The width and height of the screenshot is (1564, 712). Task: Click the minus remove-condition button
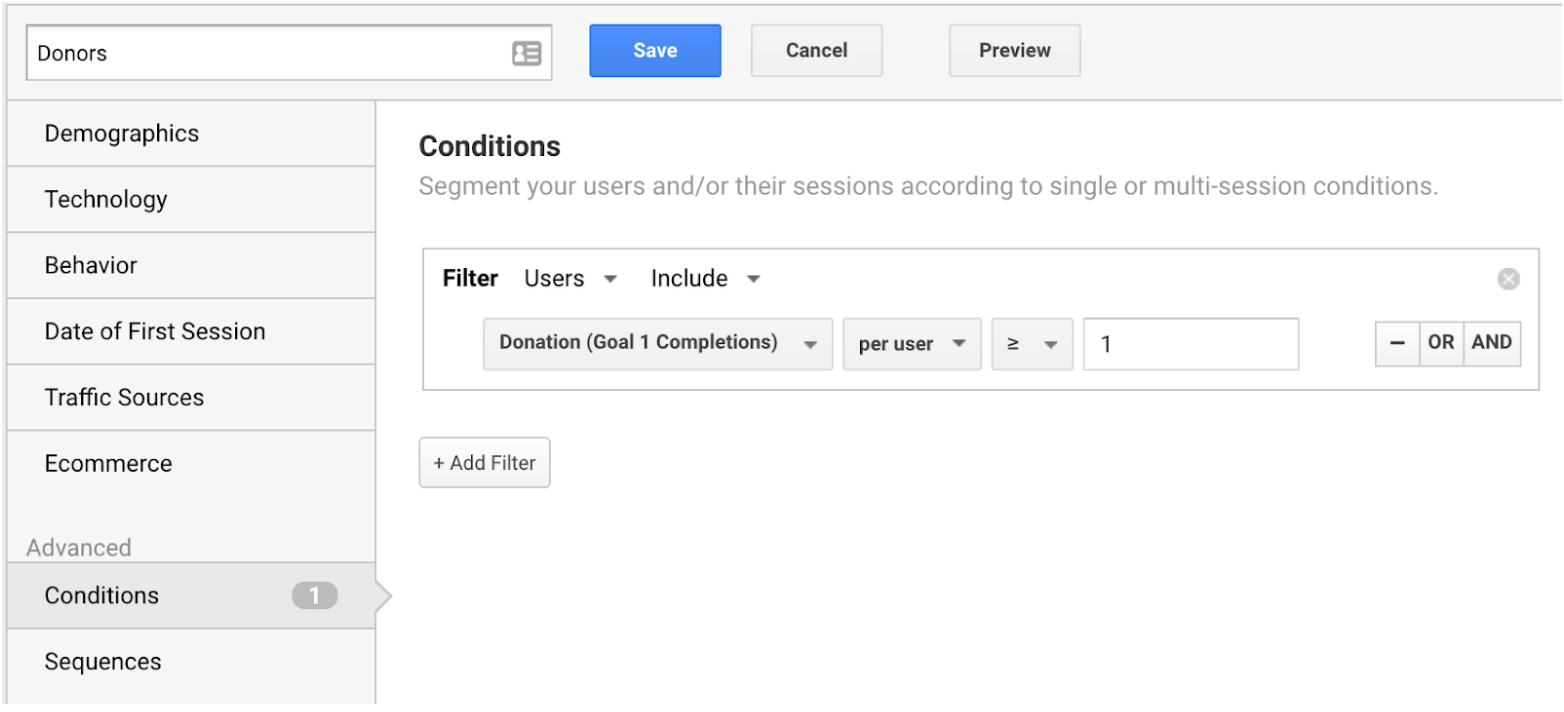(1398, 343)
